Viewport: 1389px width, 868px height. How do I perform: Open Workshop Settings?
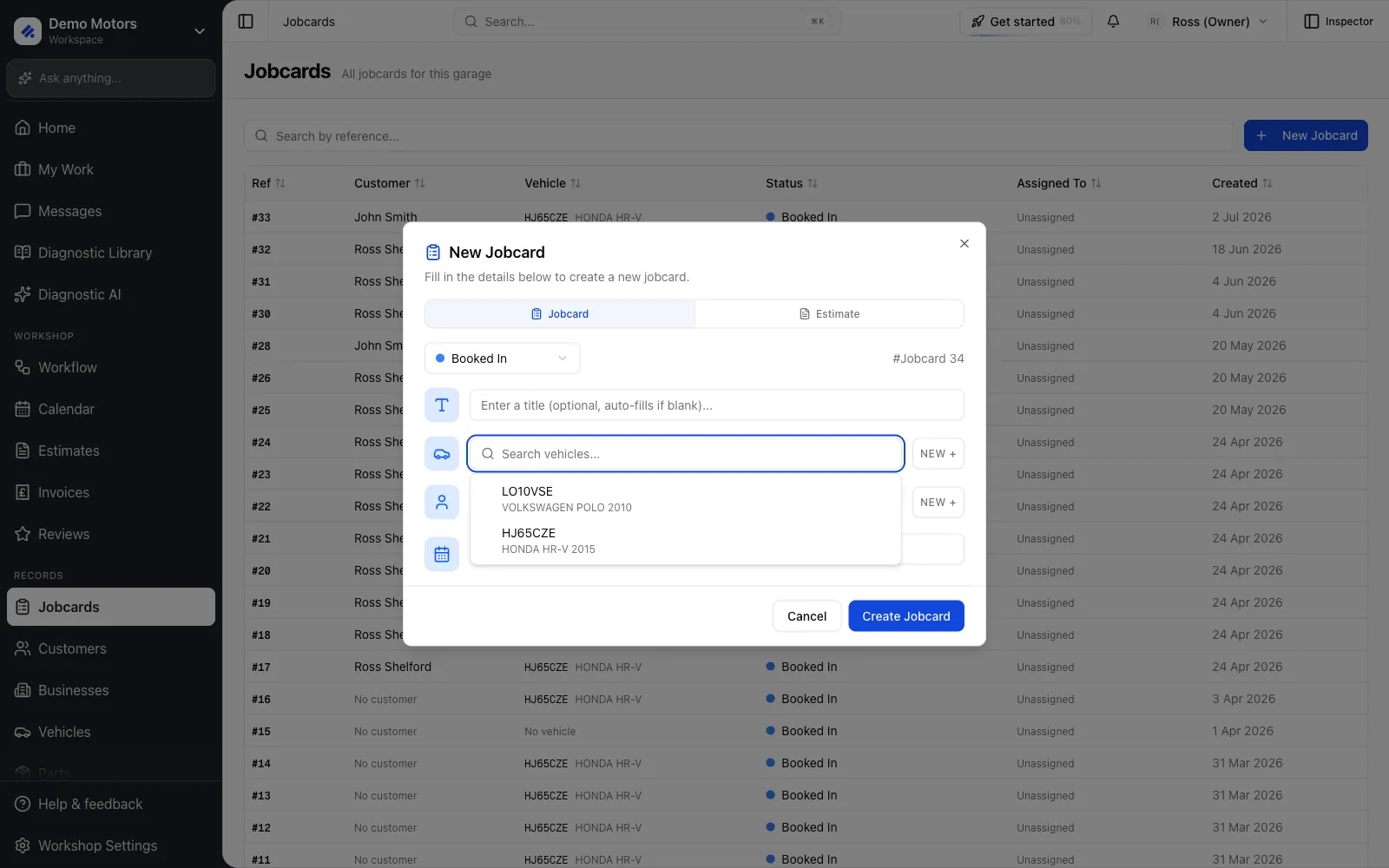pos(111,845)
